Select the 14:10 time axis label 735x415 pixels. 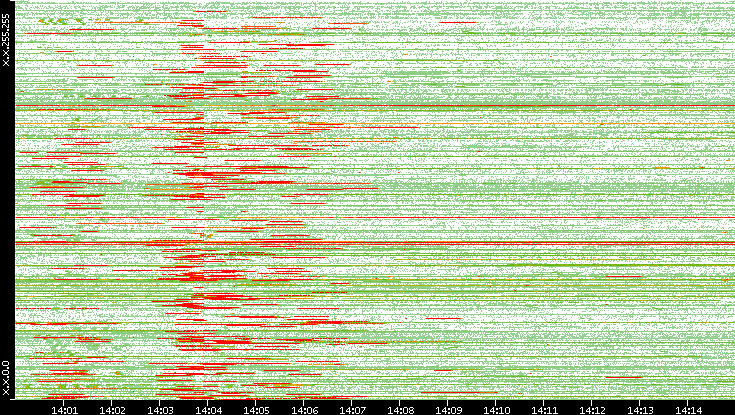[x=495, y=410]
